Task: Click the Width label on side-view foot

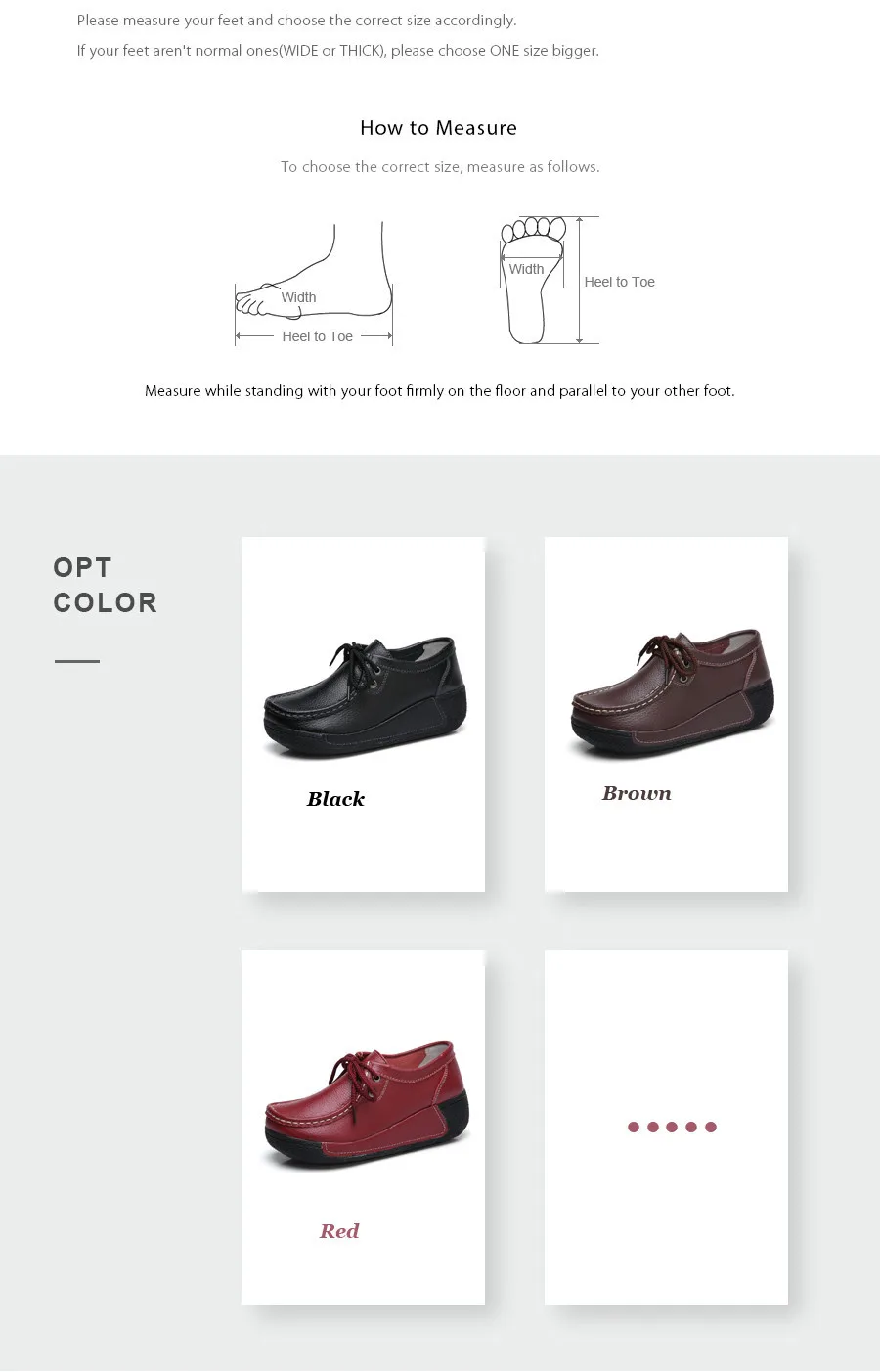Action: point(298,297)
